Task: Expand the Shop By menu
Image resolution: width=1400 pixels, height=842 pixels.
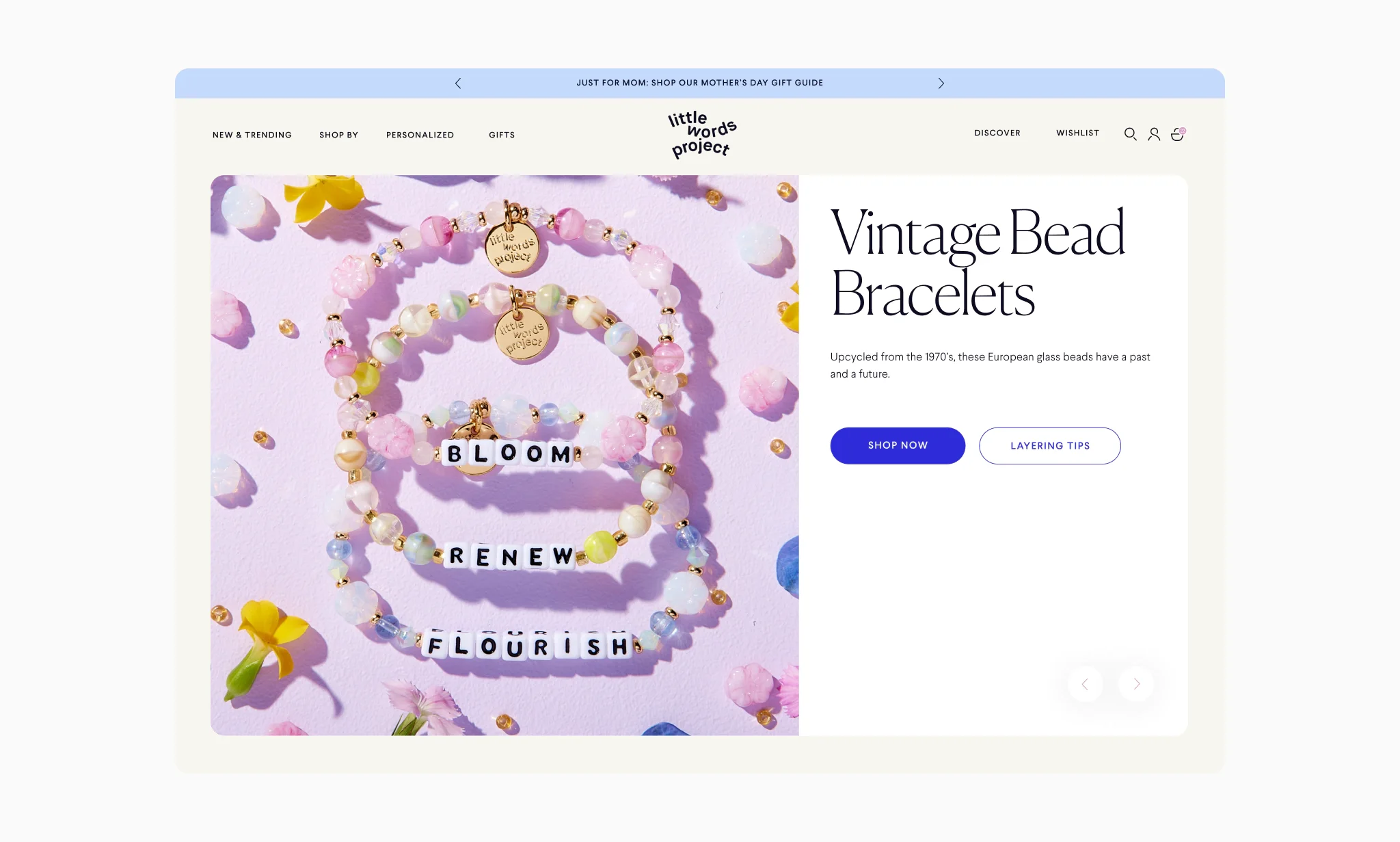Action: tap(338, 135)
